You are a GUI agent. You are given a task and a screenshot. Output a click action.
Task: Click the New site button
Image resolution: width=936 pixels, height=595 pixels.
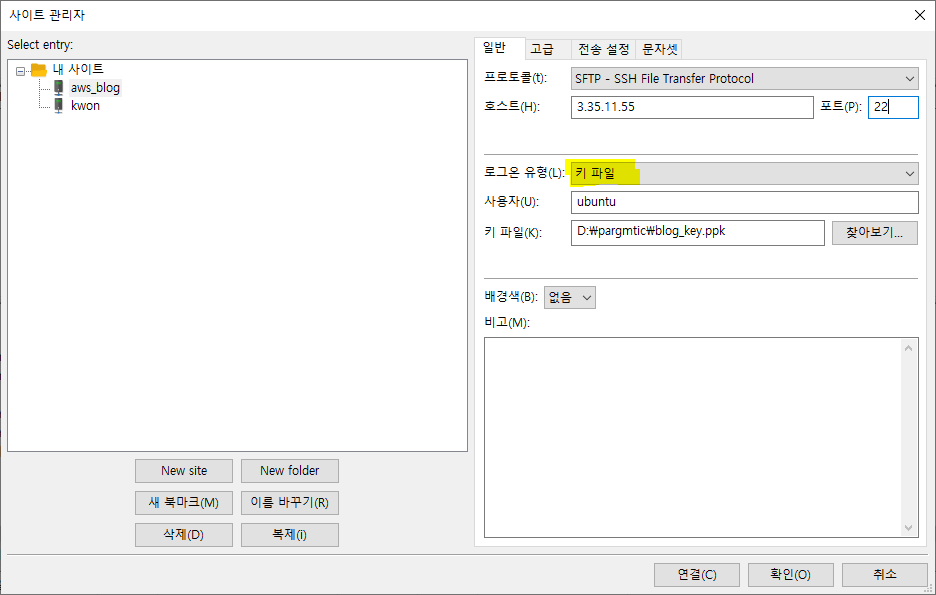184,471
